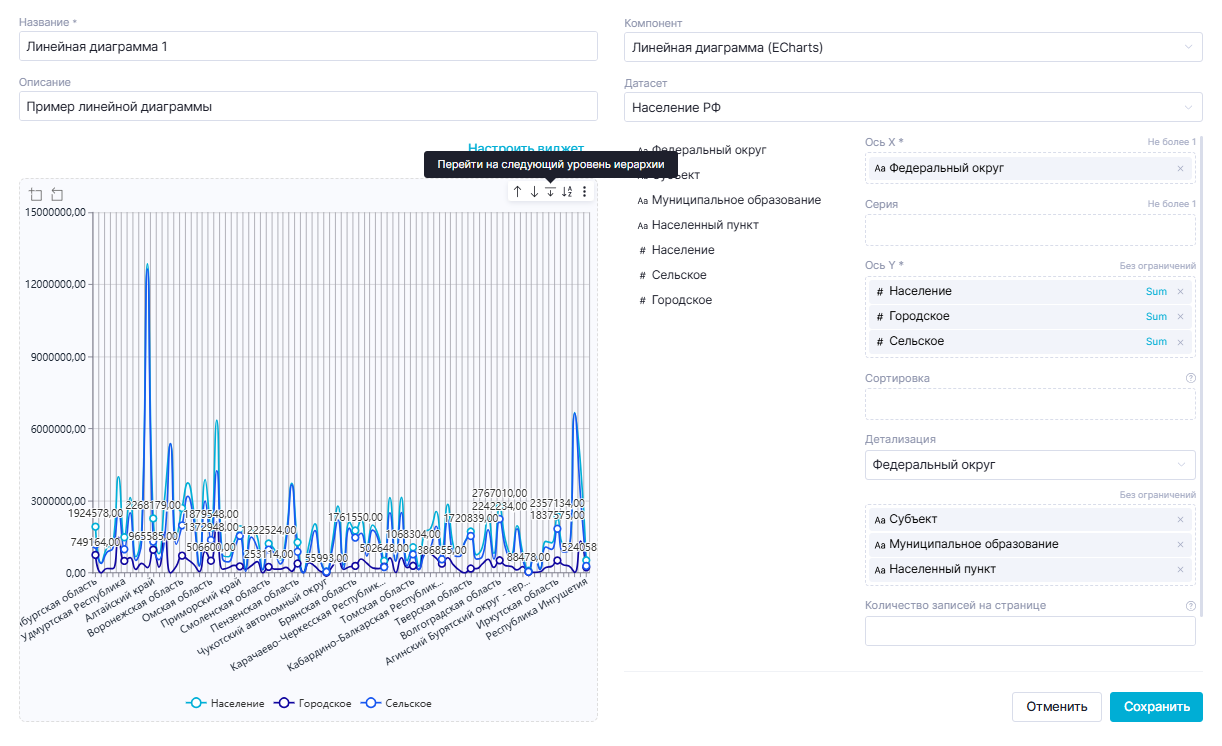1222x746 pixels.
Task: Remove Федеральный округ from Ось X
Action: (x=1180, y=169)
